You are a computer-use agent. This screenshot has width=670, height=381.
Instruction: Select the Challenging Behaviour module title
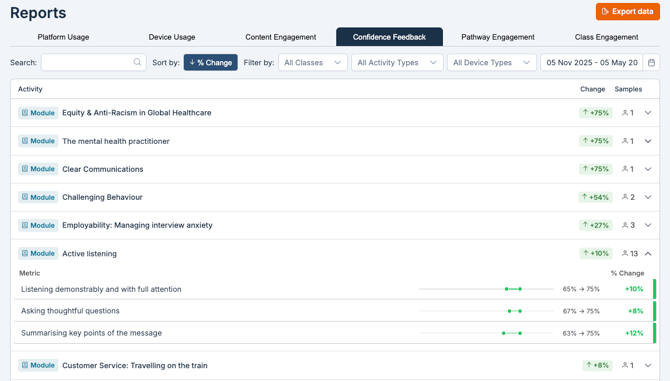[102, 197]
